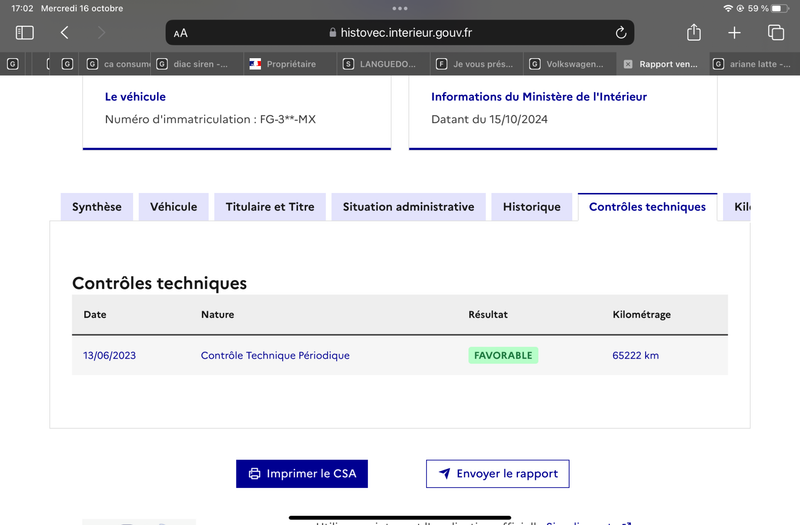The width and height of the screenshot is (800, 525).
Task: Tap the 17:02 clock in status bar
Action: coord(22,8)
